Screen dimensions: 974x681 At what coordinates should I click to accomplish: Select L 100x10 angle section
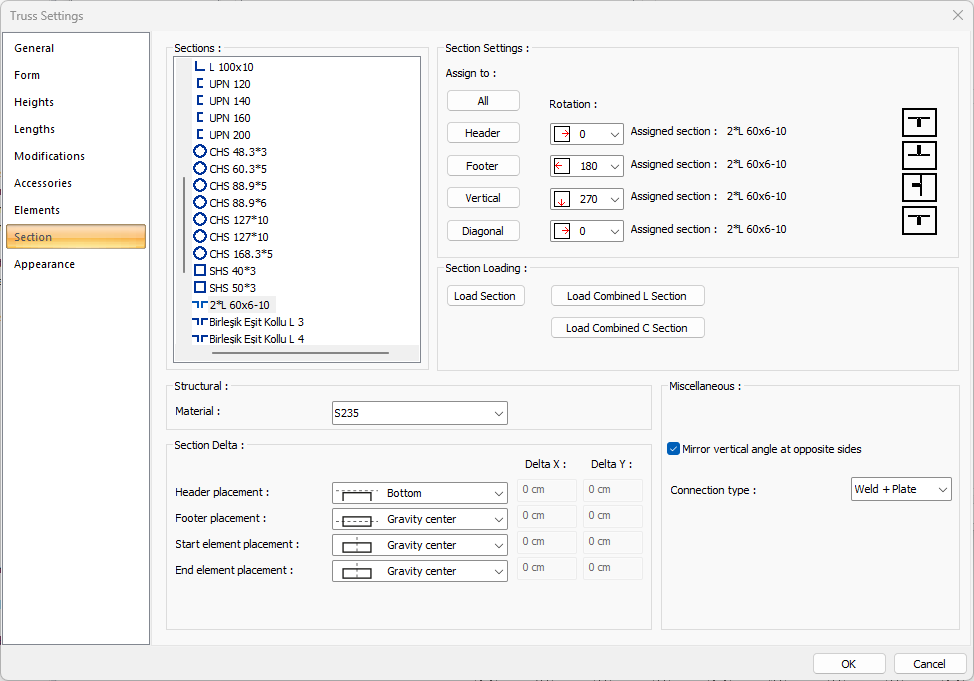[x=230, y=67]
